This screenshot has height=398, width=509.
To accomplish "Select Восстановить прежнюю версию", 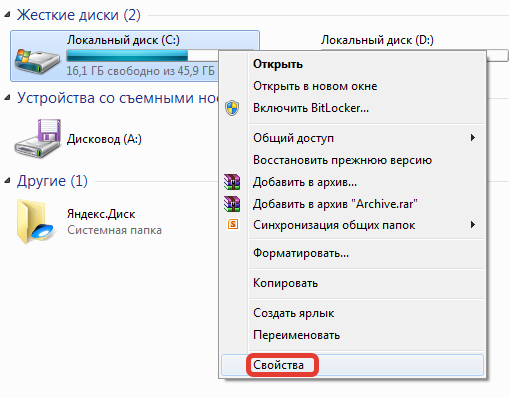I will 352,160.
